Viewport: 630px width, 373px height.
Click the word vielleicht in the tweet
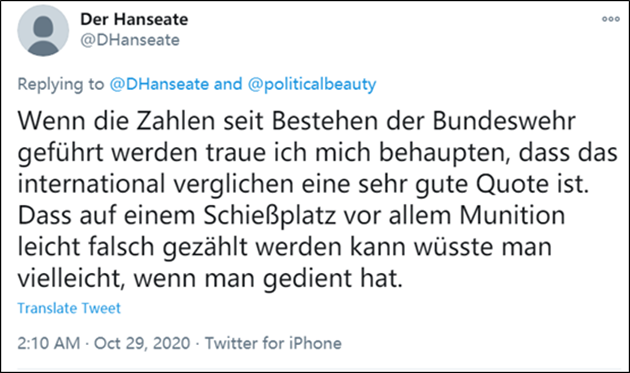[69, 278]
